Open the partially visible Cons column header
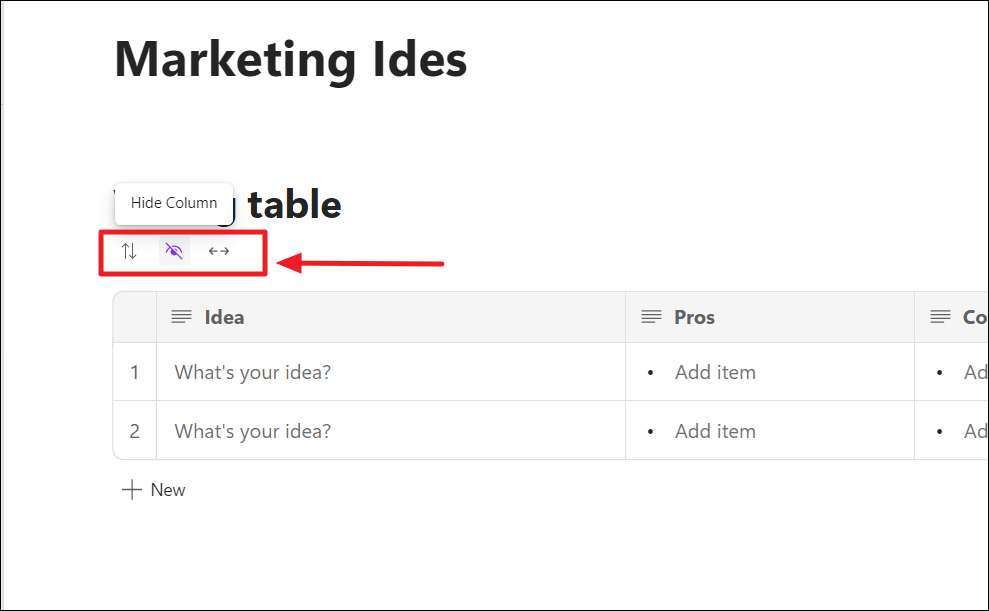 click(x=974, y=317)
